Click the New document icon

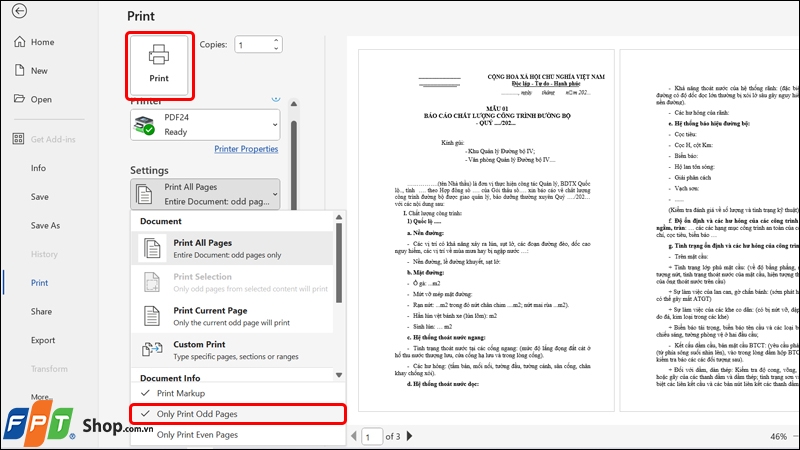19,70
